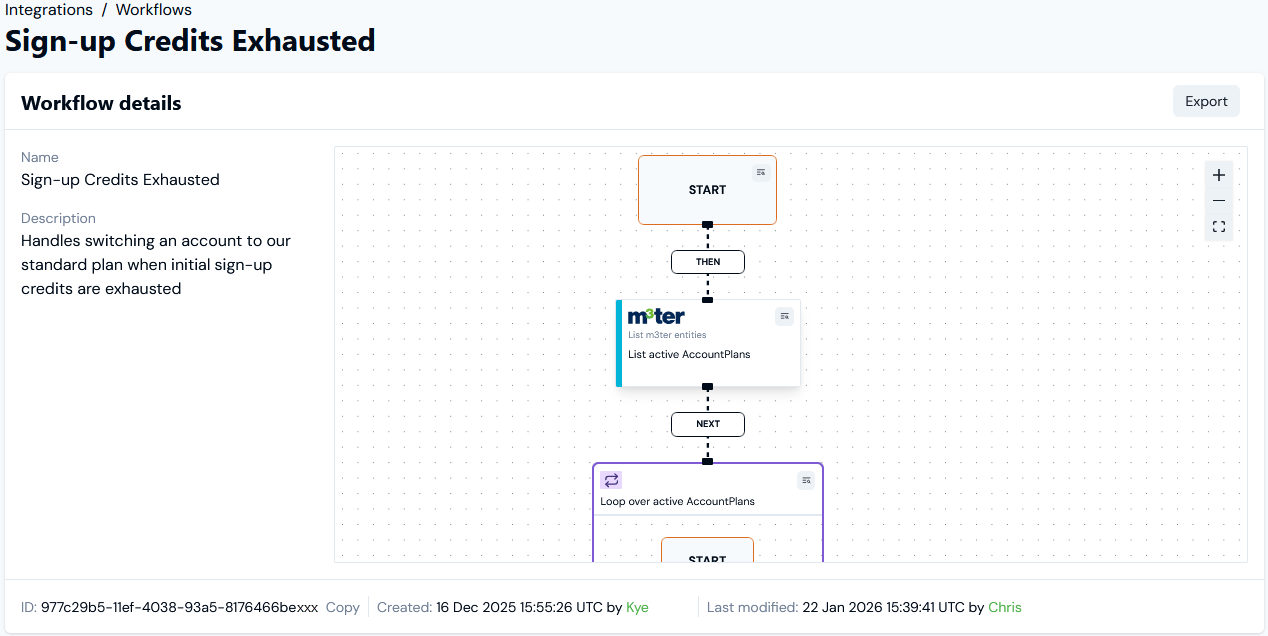Click the Name field label
Viewport: 1268px width, 636px height.
click(40, 157)
